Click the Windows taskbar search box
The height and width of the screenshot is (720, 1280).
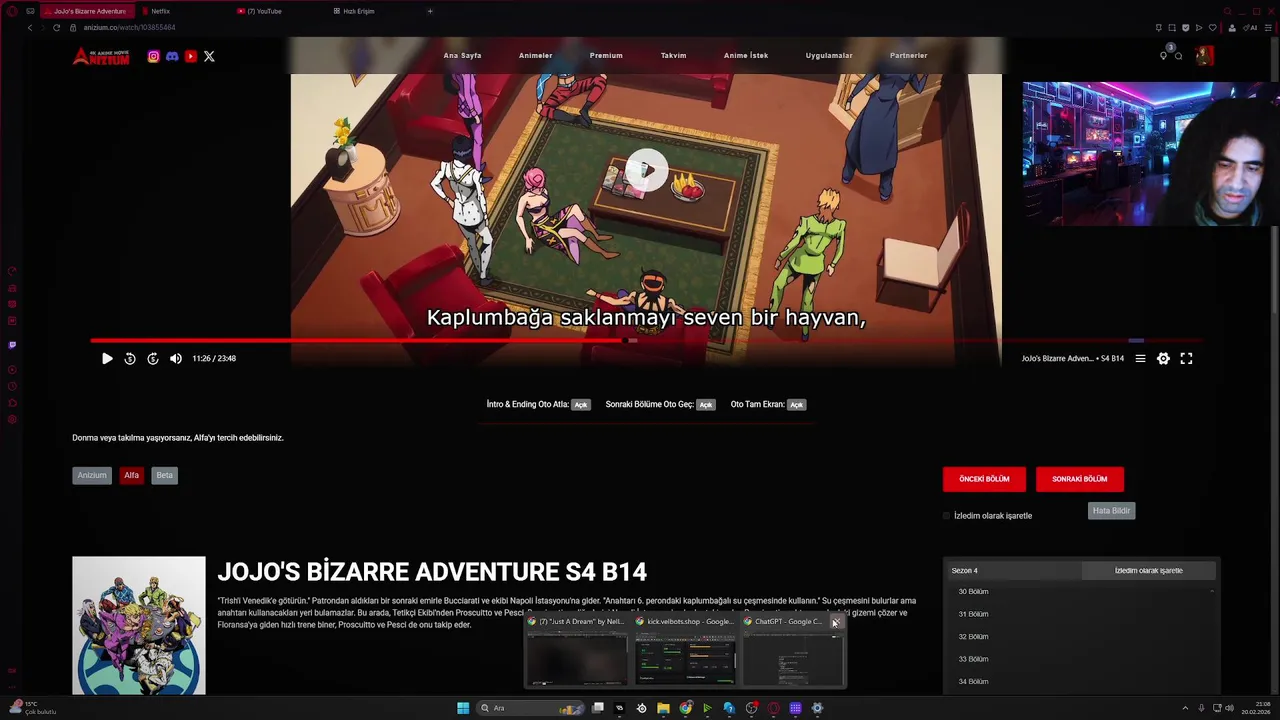point(530,708)
